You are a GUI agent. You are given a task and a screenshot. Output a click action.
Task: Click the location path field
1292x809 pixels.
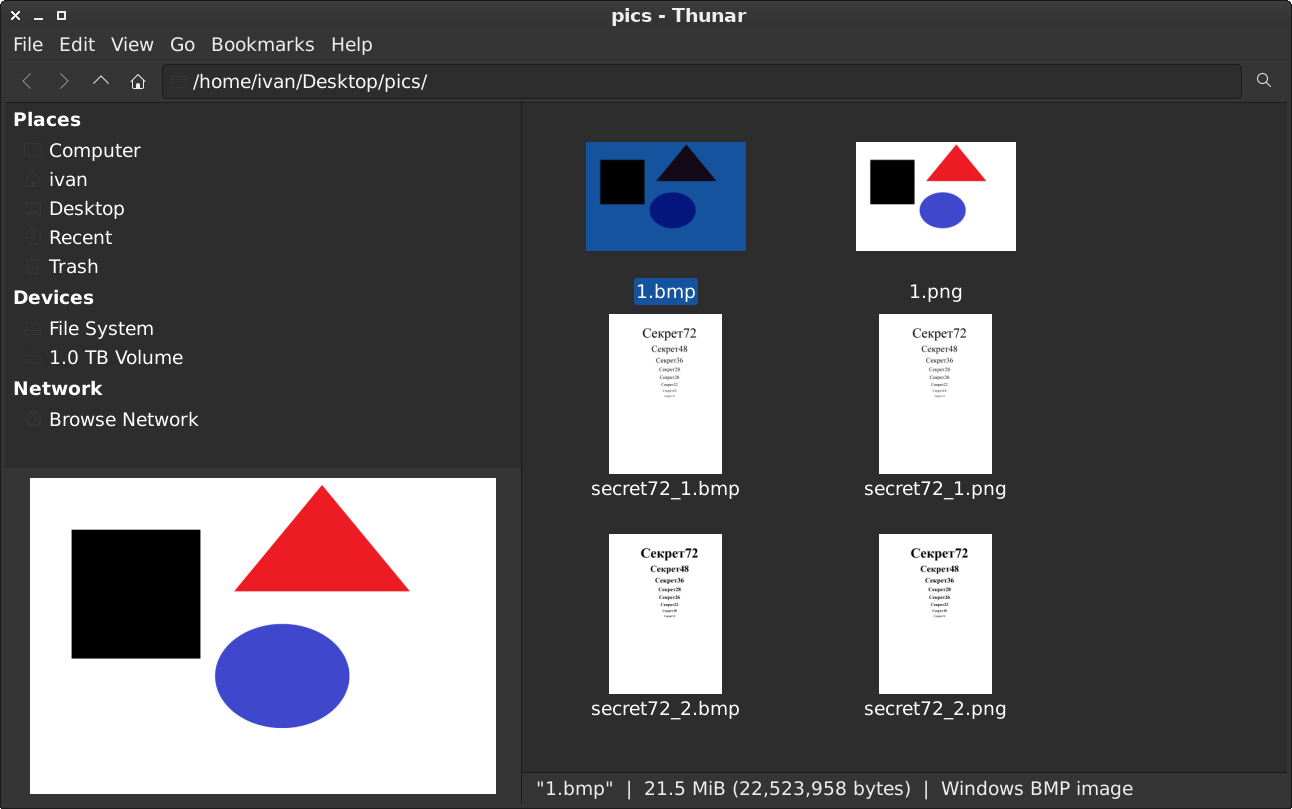point(702,82)
